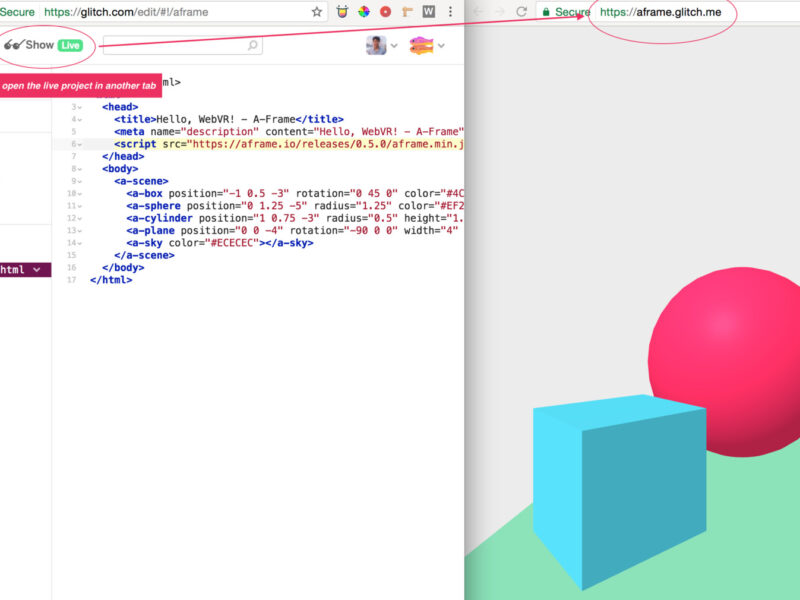The width and height of the screenshot is (800, 600).
Task: Click the bucket extension icon in Chrome toolbar
Action: 342,11
